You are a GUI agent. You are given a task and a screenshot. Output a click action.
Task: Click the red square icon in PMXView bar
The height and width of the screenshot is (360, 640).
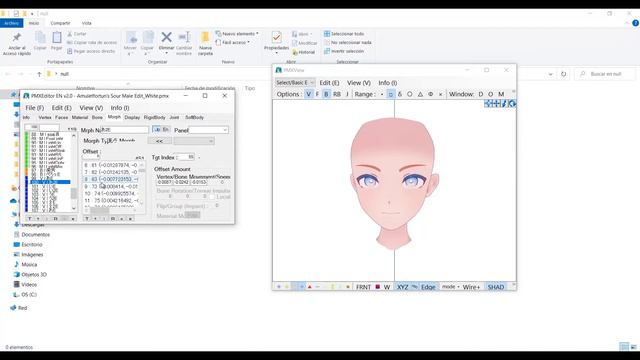pos(378,287)
